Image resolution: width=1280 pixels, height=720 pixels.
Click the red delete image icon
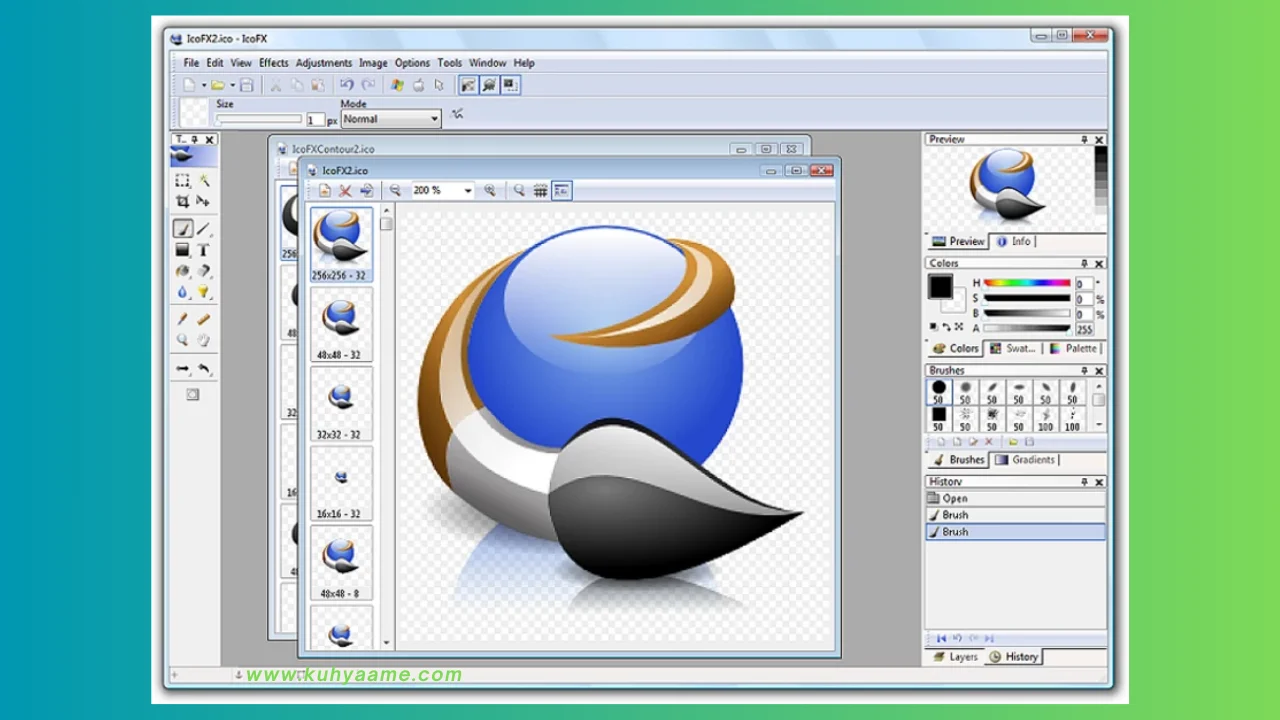point(345,190)
